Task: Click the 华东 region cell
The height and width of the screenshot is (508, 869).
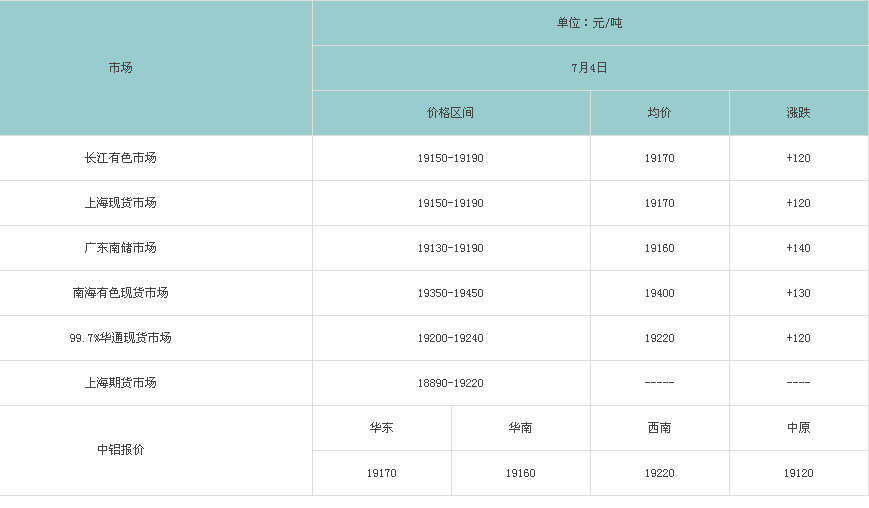Action: [x=381, y=428]
